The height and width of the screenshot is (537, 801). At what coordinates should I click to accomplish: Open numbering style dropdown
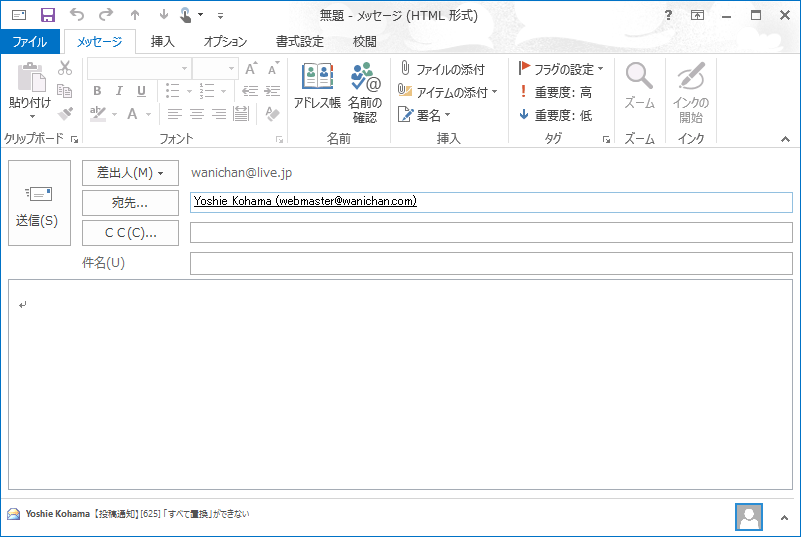(223, 91)
